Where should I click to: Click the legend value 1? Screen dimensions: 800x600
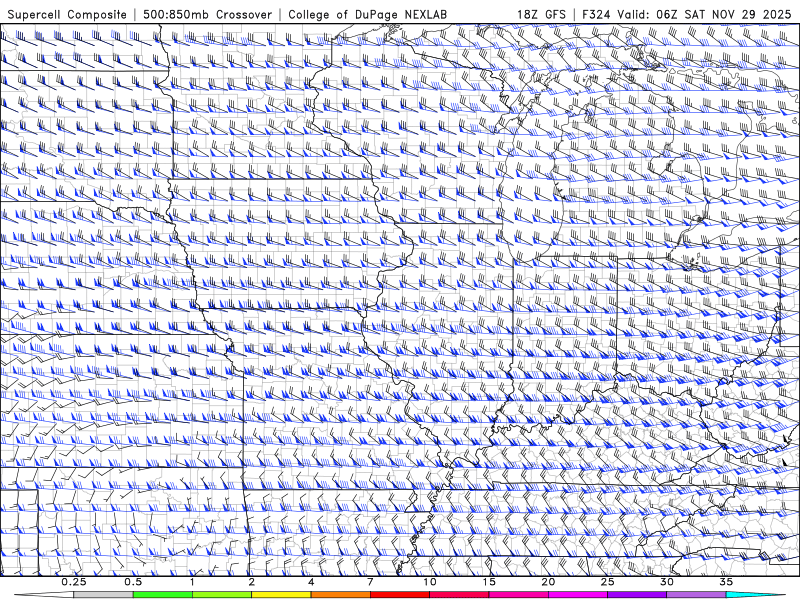click(x=192, y=582)
